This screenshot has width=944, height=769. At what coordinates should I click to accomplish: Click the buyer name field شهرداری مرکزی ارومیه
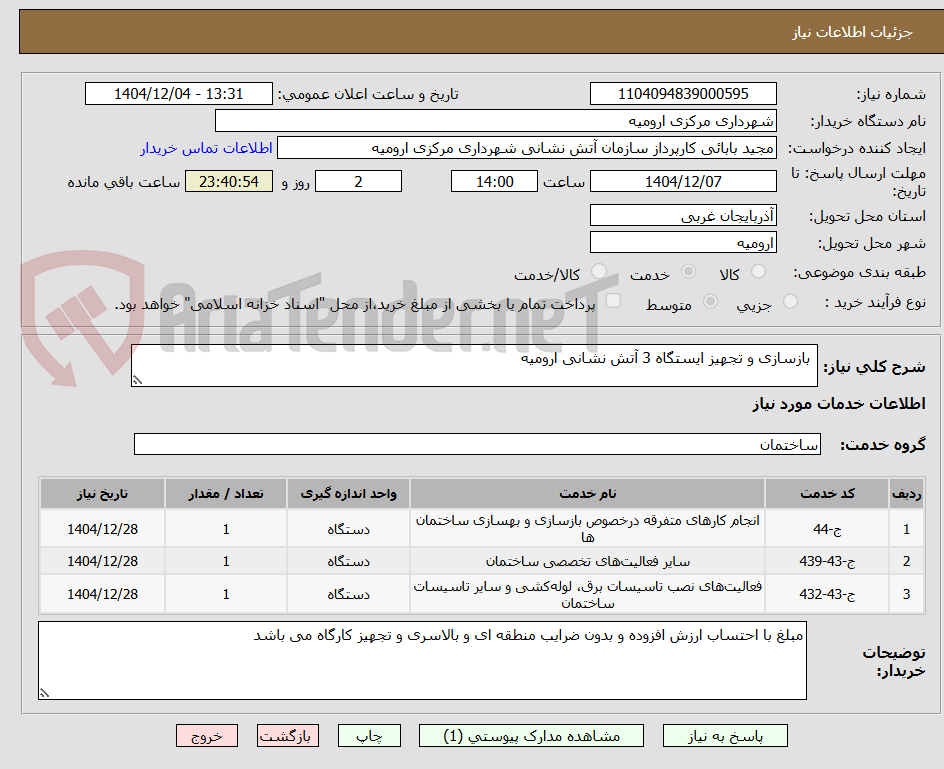pyautogui.click(x=495, y=120)
